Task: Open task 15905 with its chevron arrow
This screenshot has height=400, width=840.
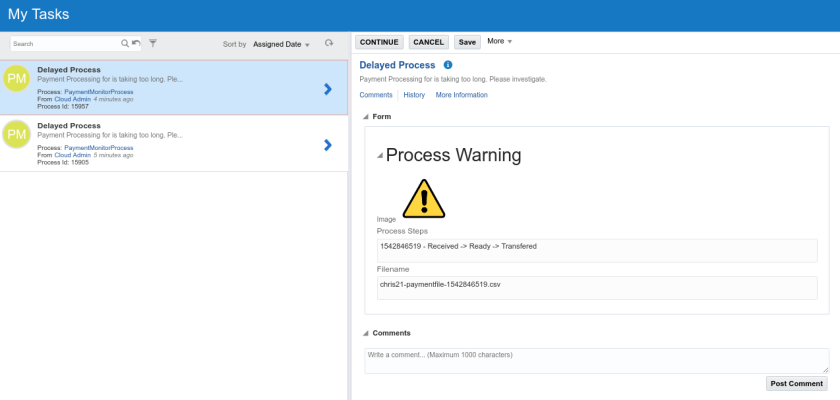Action: 328,145
